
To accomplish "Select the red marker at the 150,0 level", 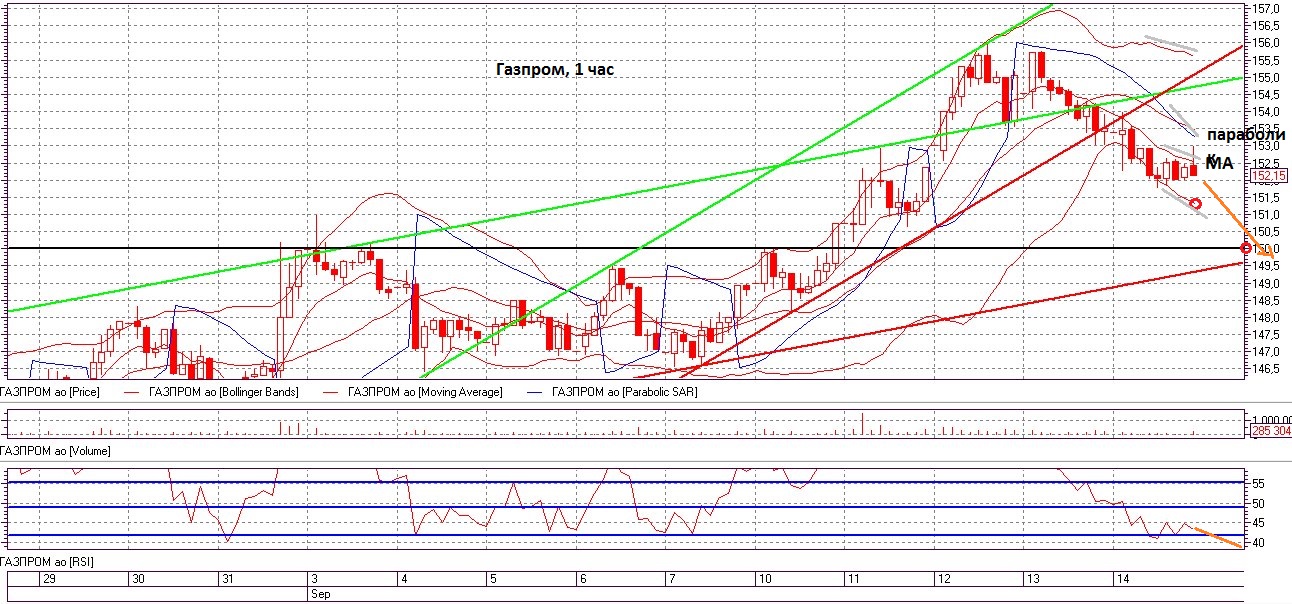I will click(1246, 248).
